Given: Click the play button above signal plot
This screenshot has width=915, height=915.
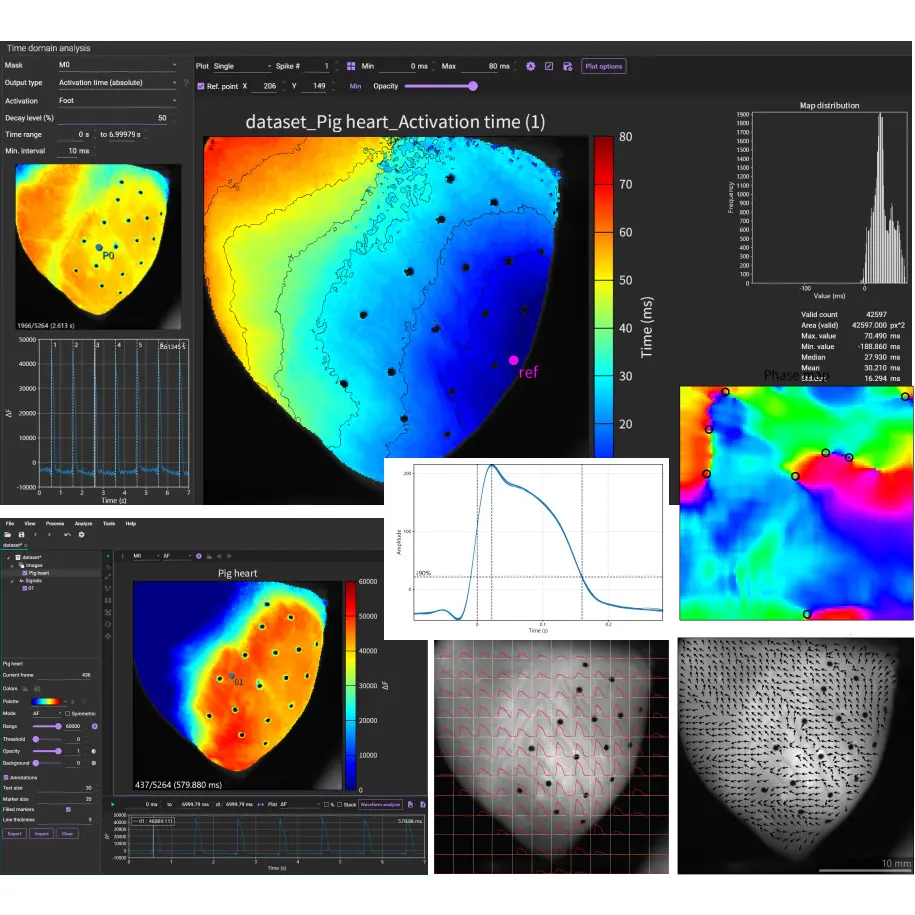Looking at the screenshot, I should 113,804.
